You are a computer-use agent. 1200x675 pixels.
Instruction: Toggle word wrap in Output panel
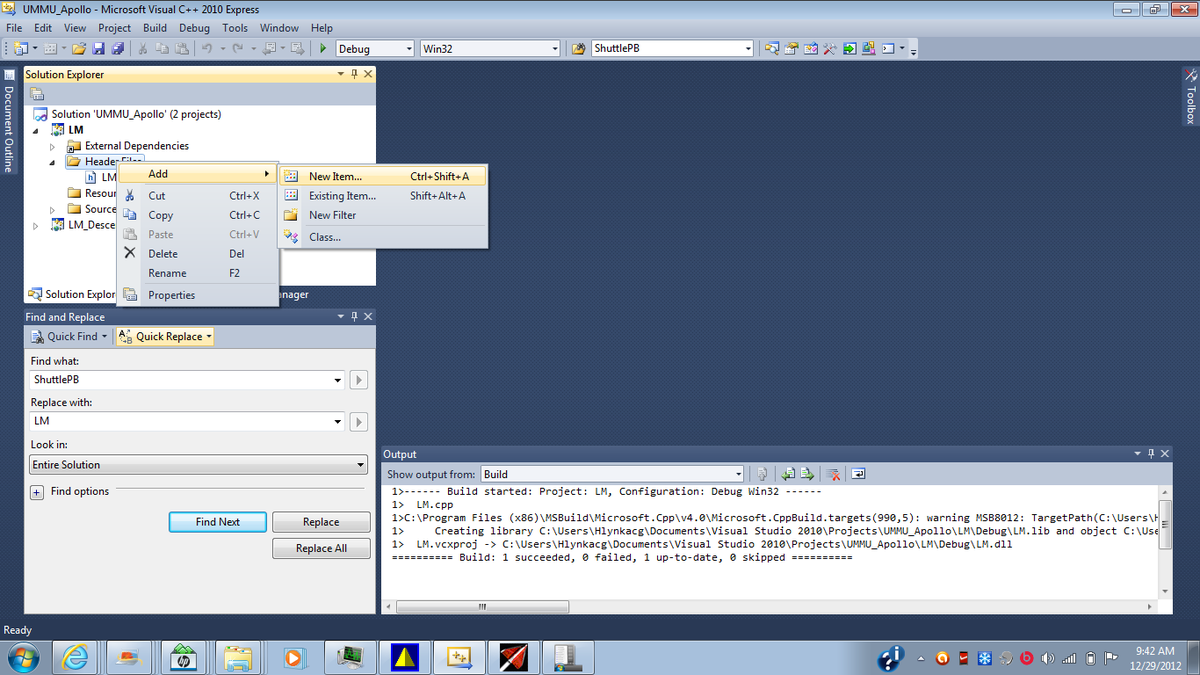pos(858,474)
